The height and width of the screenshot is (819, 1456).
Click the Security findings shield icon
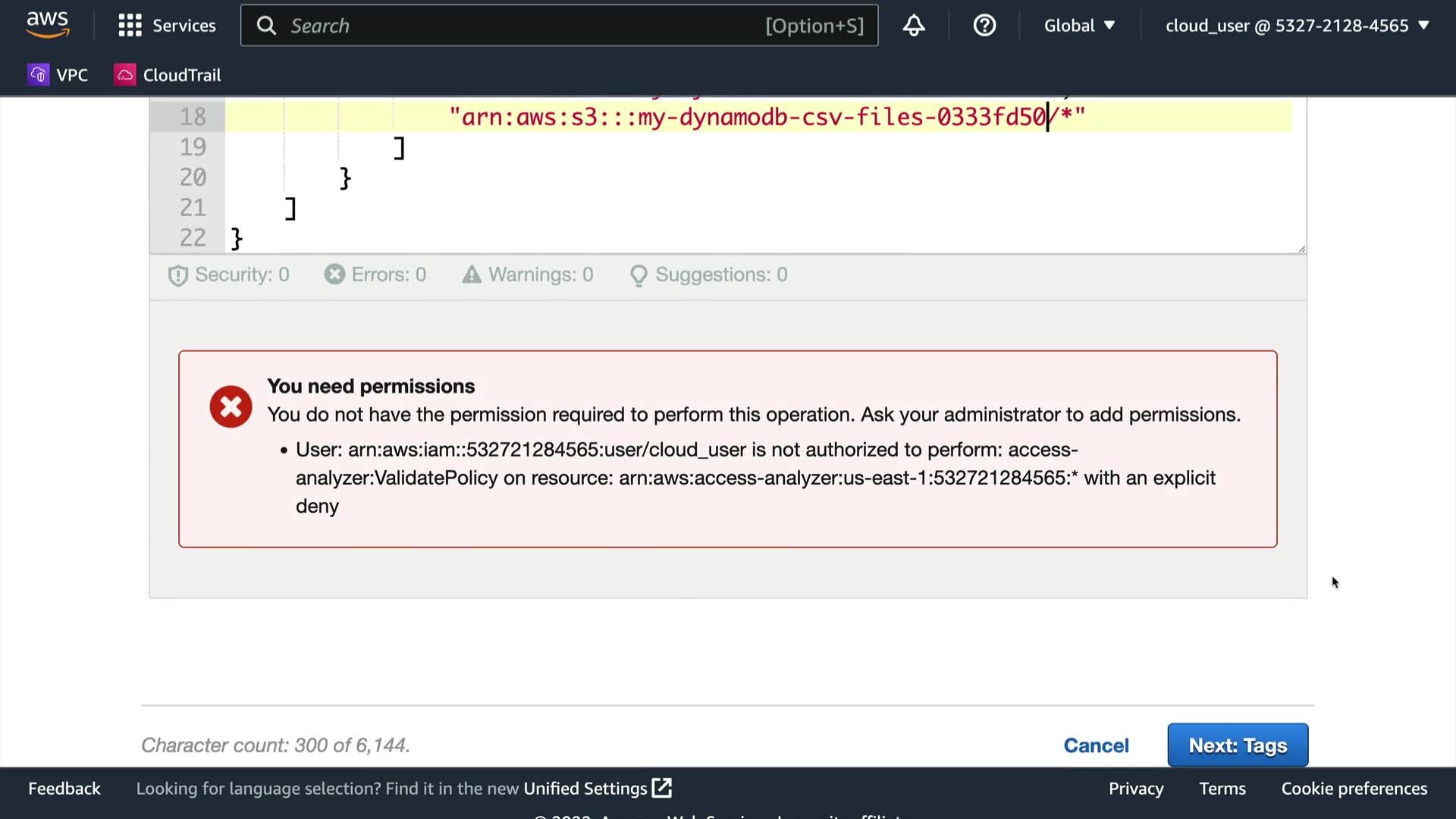(x=178, y=275)
